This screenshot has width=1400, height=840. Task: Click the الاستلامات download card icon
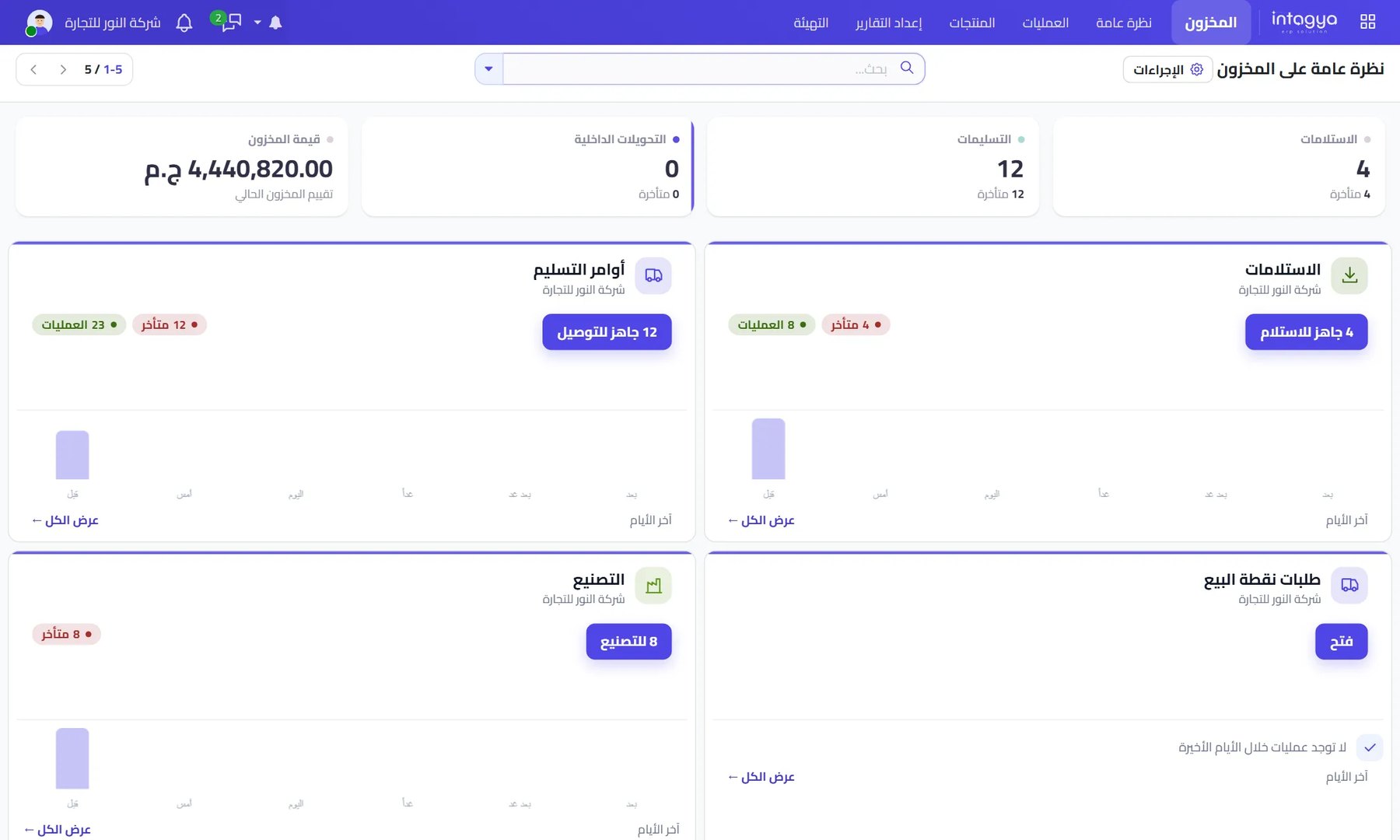click(x=1349, y=275)
